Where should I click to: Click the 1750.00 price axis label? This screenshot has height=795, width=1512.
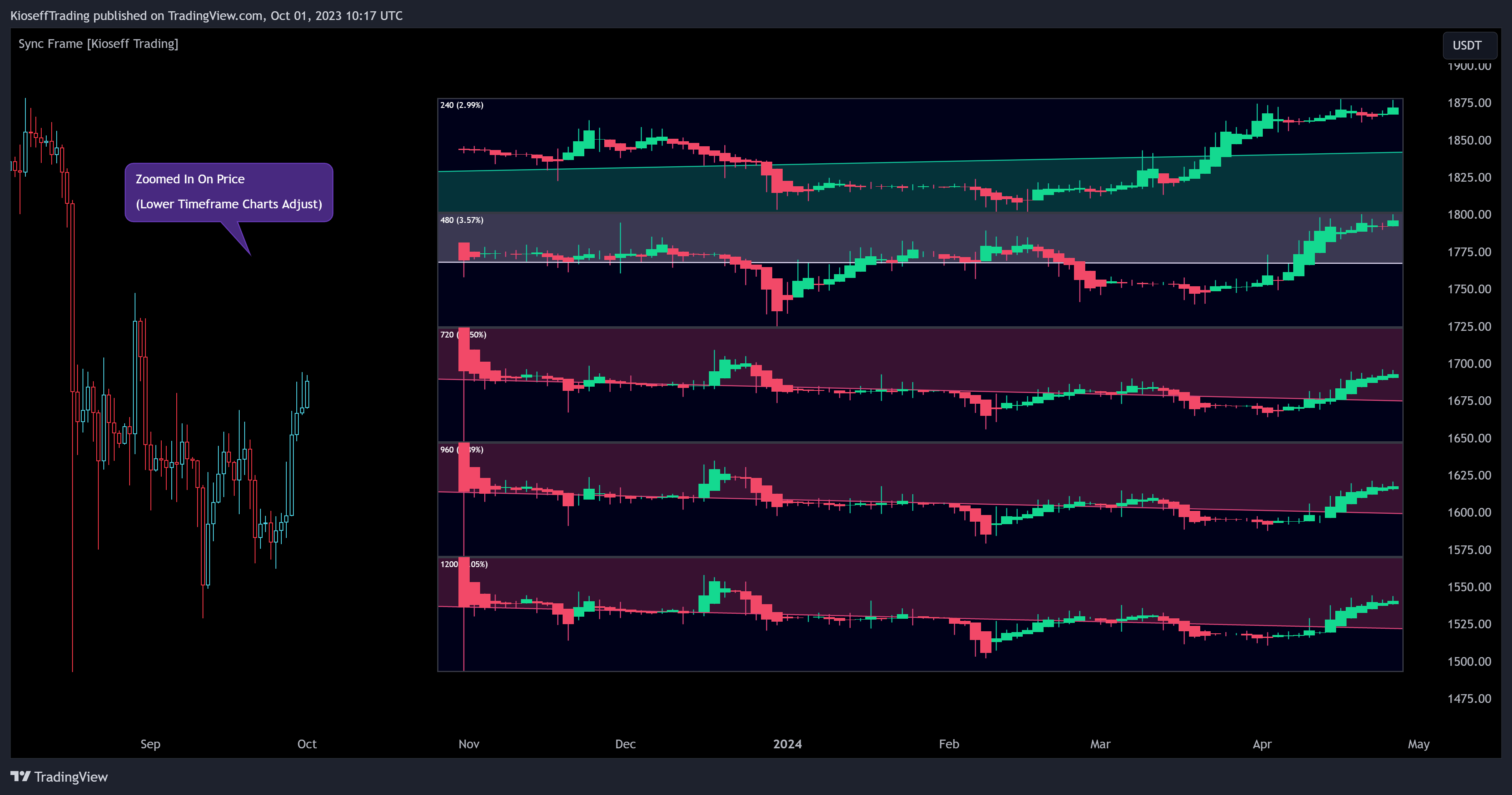[1469, 289]
